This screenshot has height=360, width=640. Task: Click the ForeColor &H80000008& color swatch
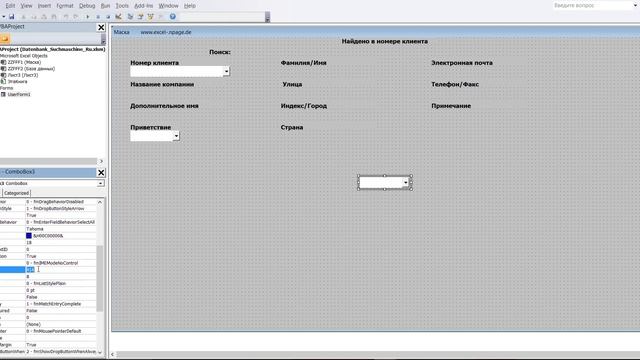coord(29,236)
